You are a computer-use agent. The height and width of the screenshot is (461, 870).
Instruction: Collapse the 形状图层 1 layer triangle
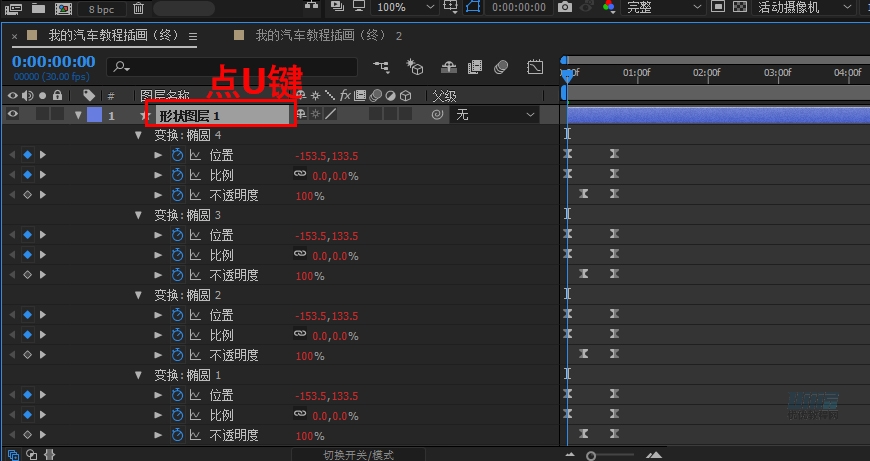pyautogui.click(x=78, y=115)
